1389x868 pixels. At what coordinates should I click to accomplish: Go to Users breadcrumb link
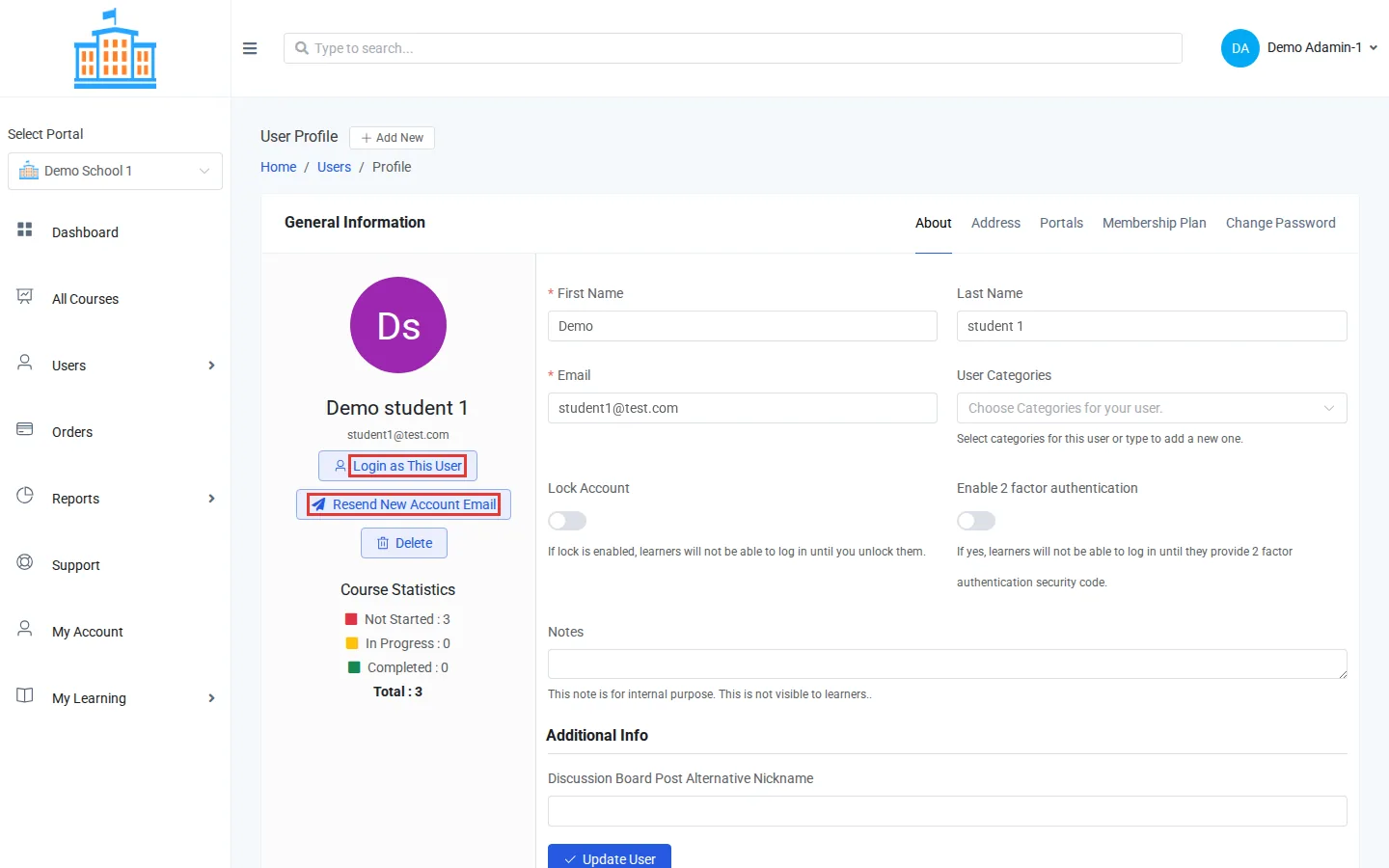point(334,167)
